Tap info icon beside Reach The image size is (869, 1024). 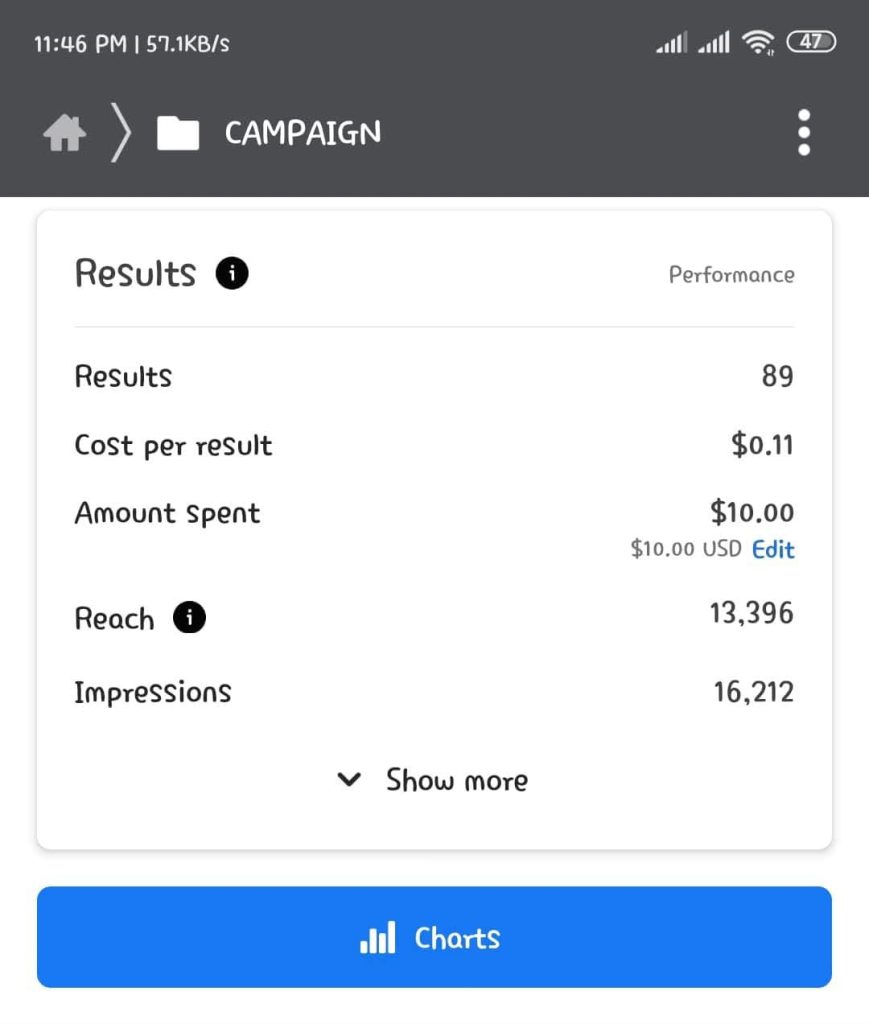(189, 619)
